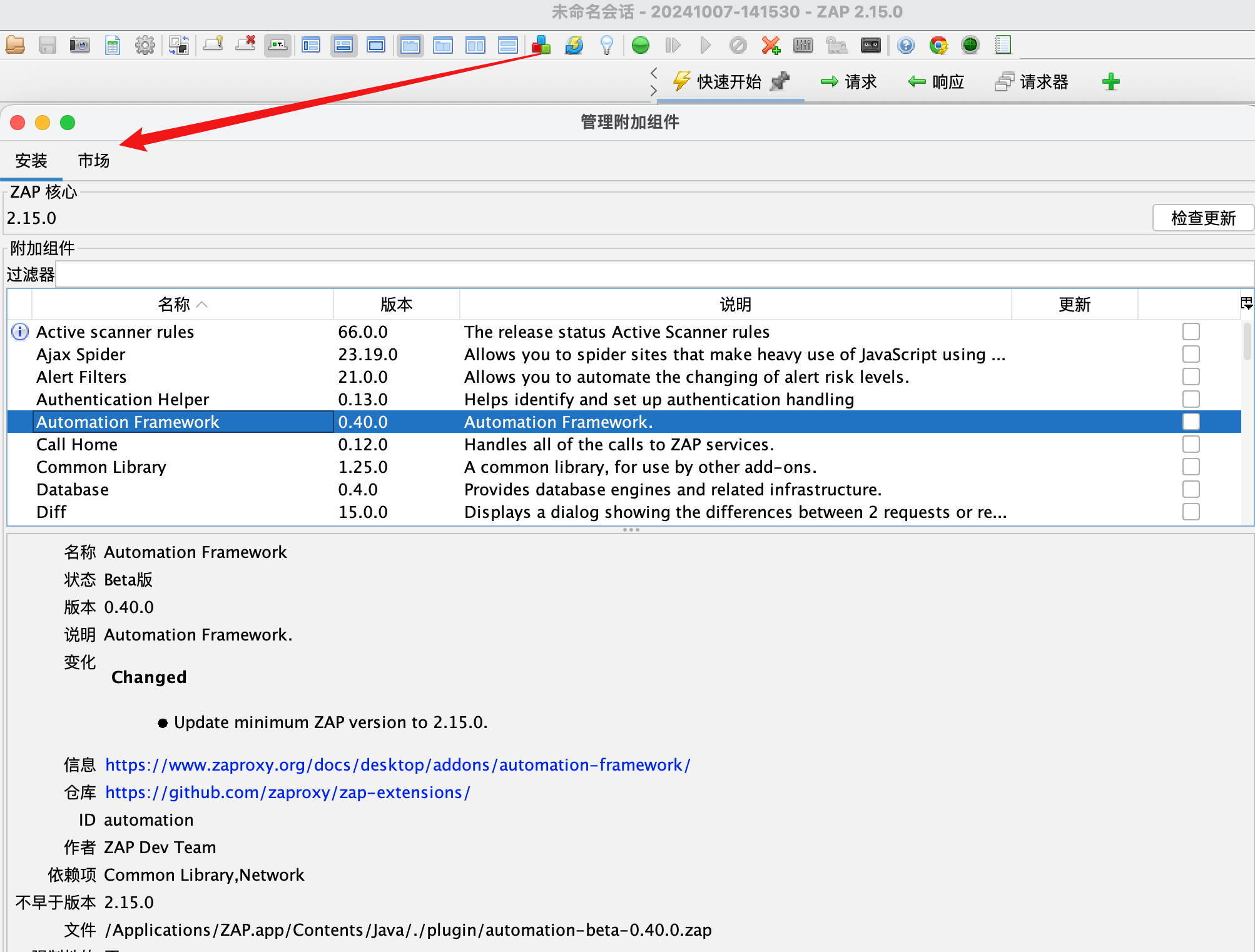Click the 说明 column header

735,305
